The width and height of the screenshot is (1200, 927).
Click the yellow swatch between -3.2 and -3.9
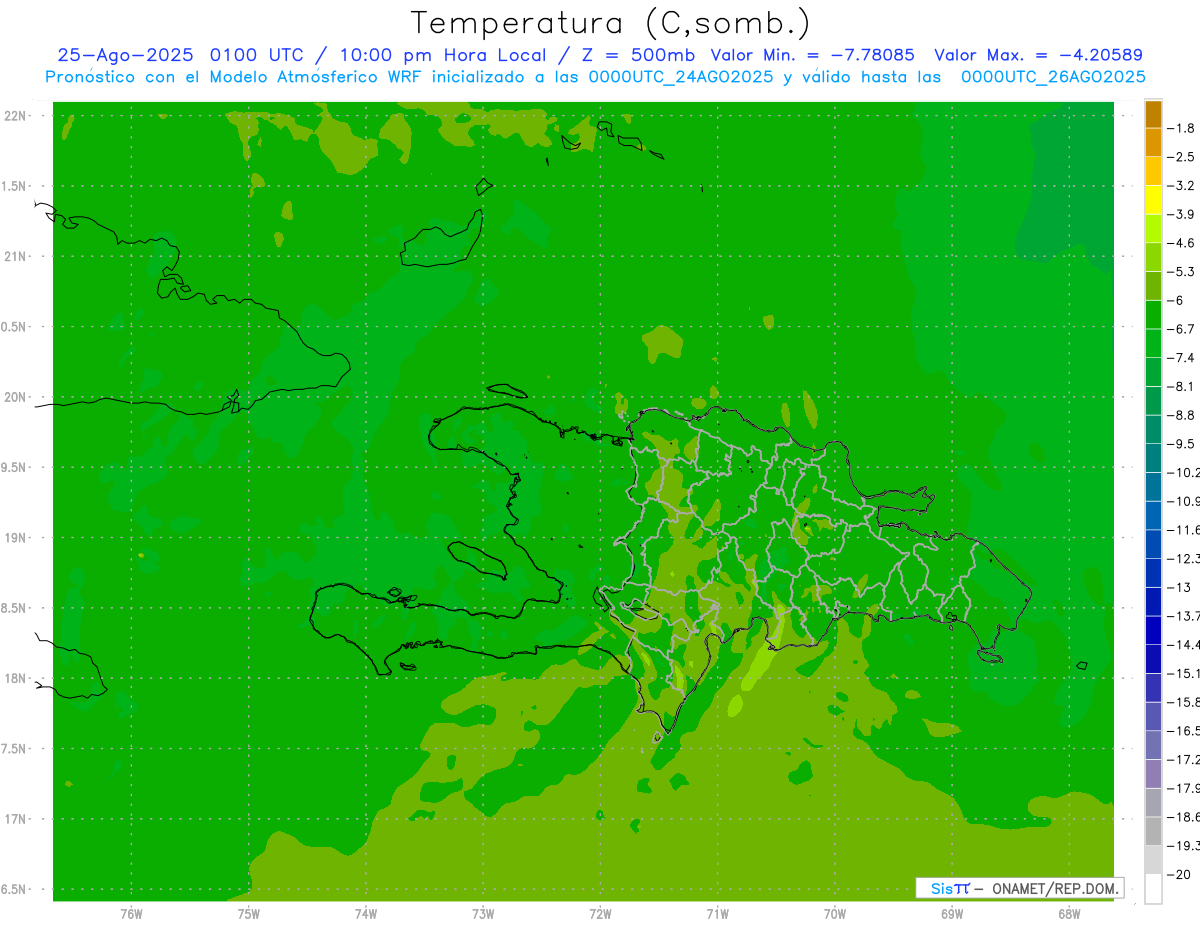click(x=1153, y=200)
